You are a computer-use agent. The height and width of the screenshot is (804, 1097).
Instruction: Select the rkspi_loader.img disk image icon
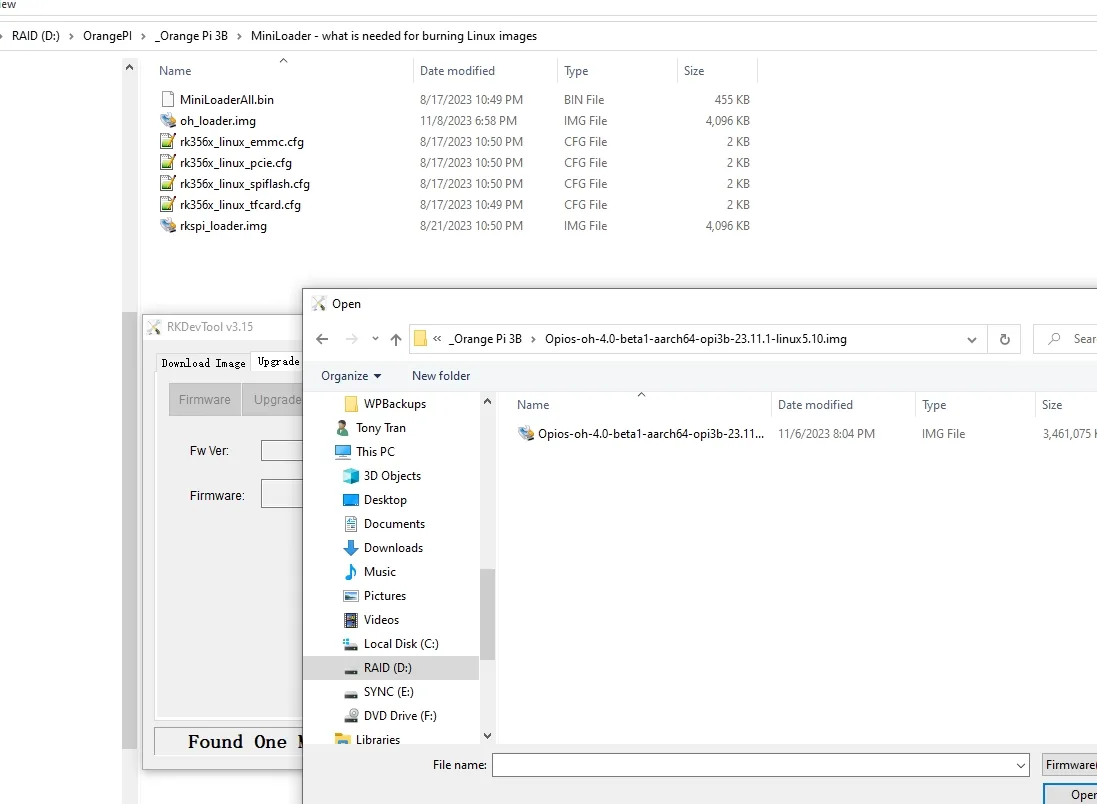coord(168,225)
